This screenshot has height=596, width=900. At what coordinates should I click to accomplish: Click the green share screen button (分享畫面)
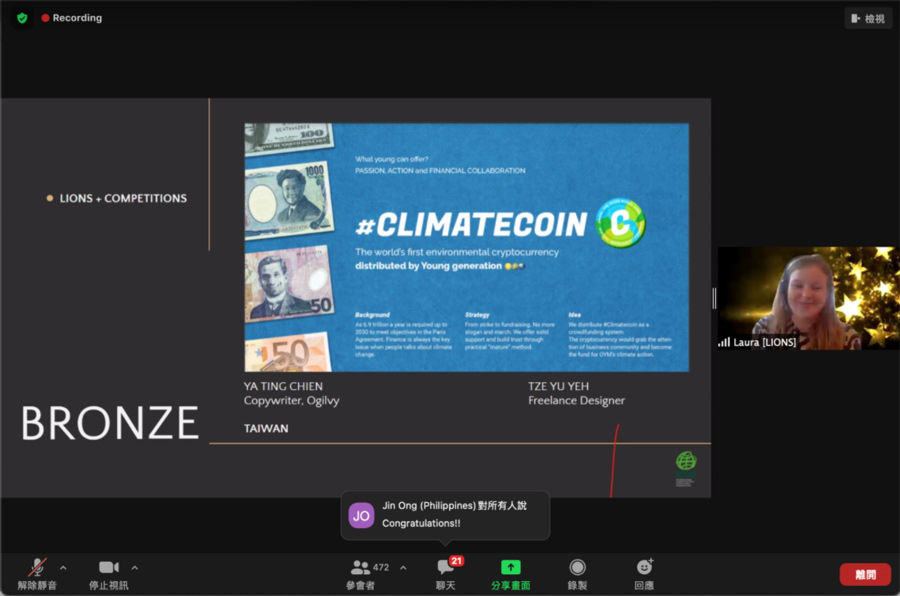510,575
